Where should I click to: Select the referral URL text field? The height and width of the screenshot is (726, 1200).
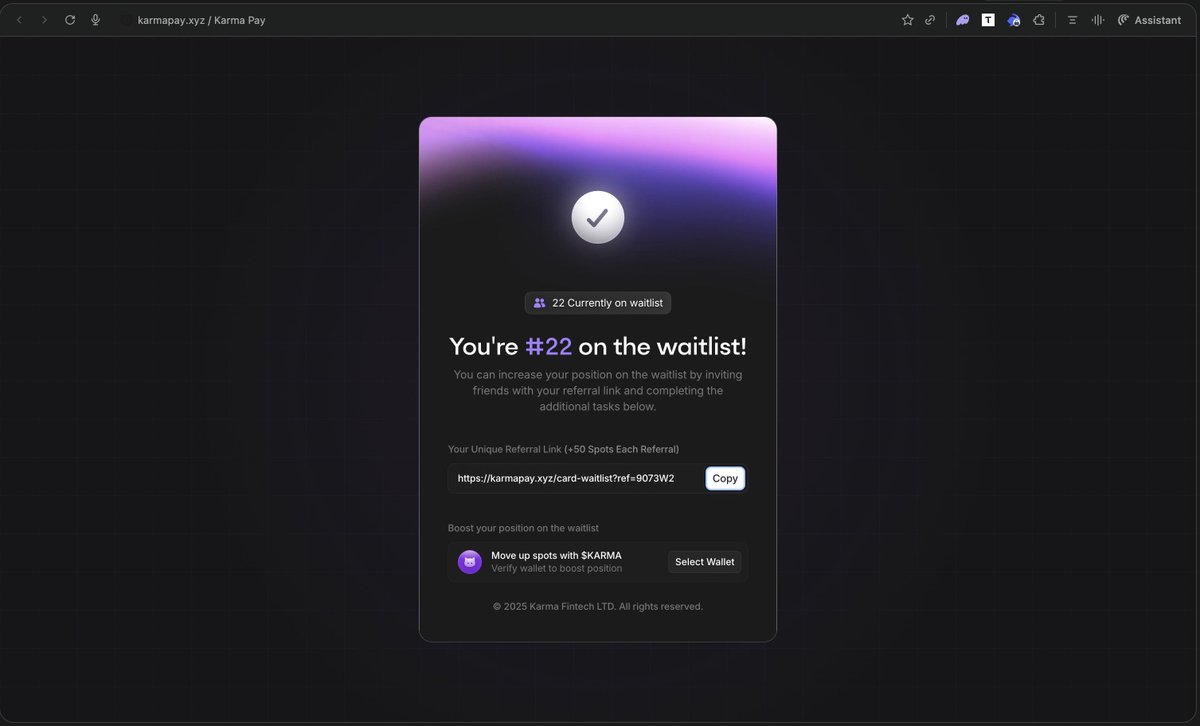point(570,478)
